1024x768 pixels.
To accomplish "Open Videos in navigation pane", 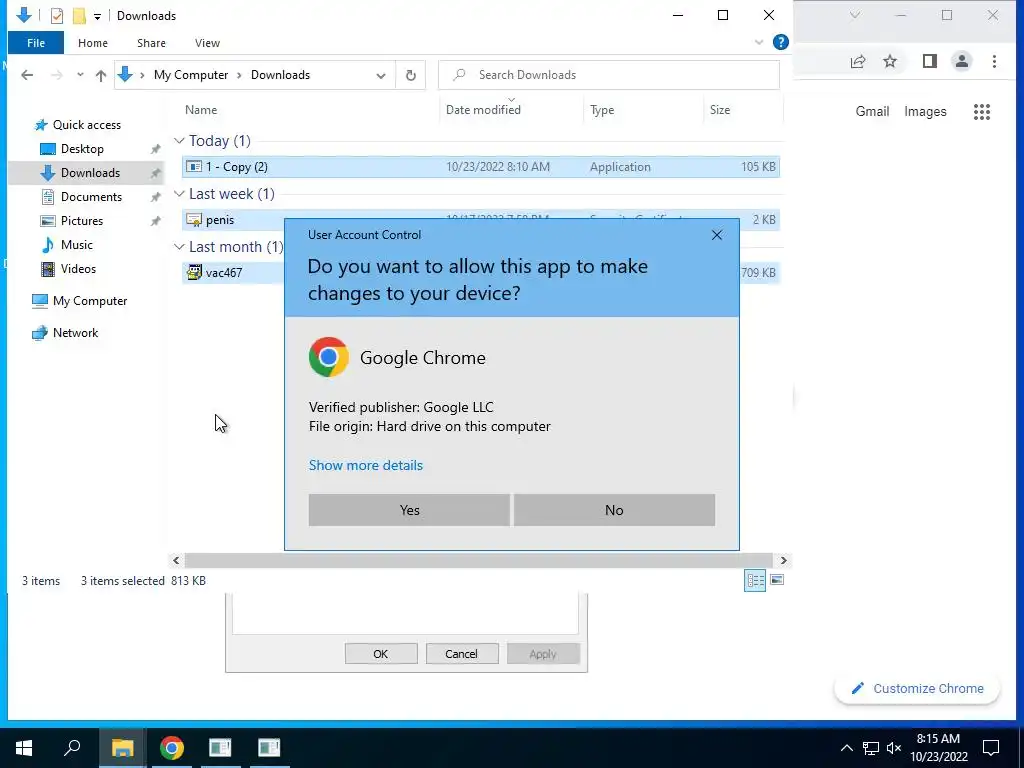I will (78, 269).
